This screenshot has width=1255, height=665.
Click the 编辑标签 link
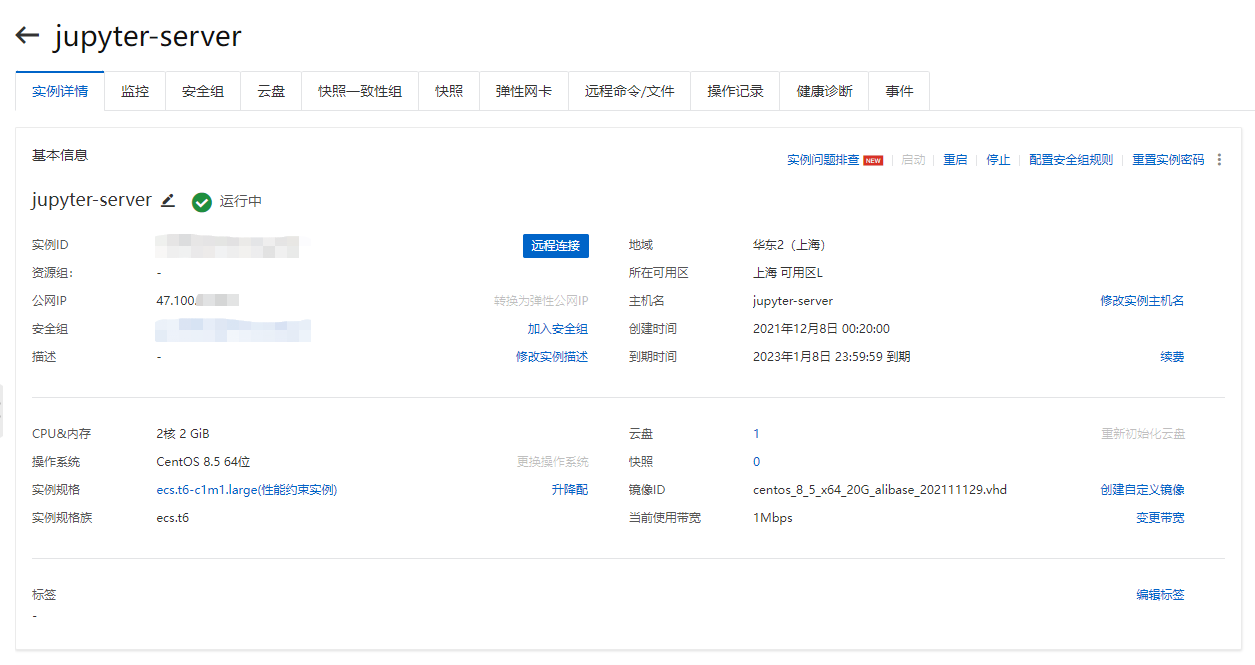click(1160, 595)
